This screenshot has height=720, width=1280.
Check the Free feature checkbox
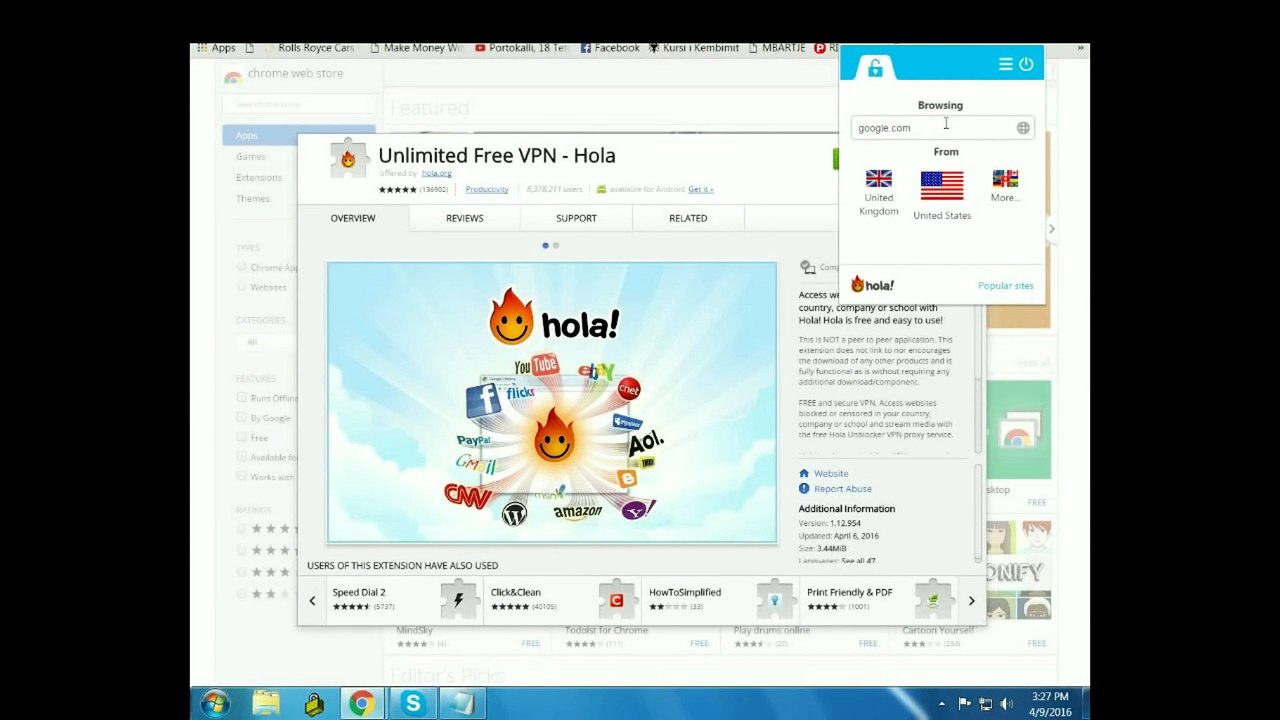[241, 438]
